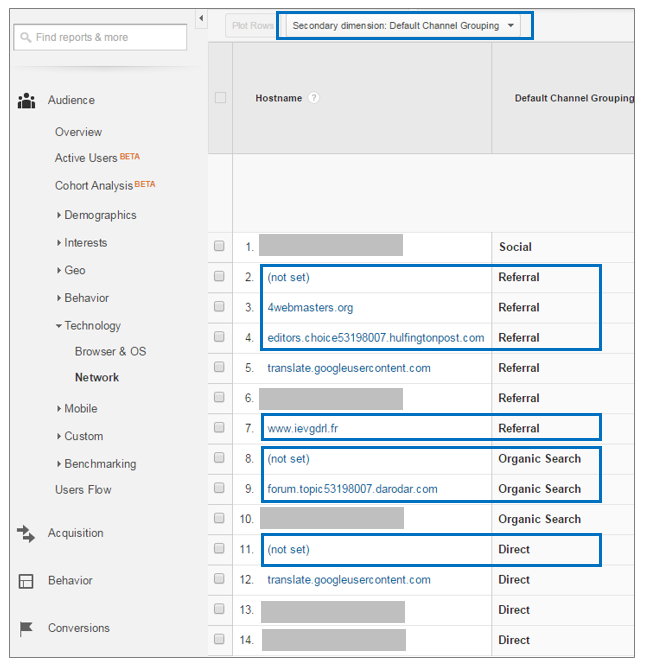655x669 pixels.
Task: Open the top-level Behavior section
Action: click(70, 581)
